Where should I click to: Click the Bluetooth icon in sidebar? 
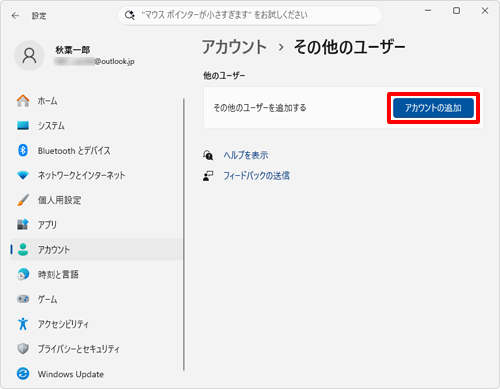point(23,150)
